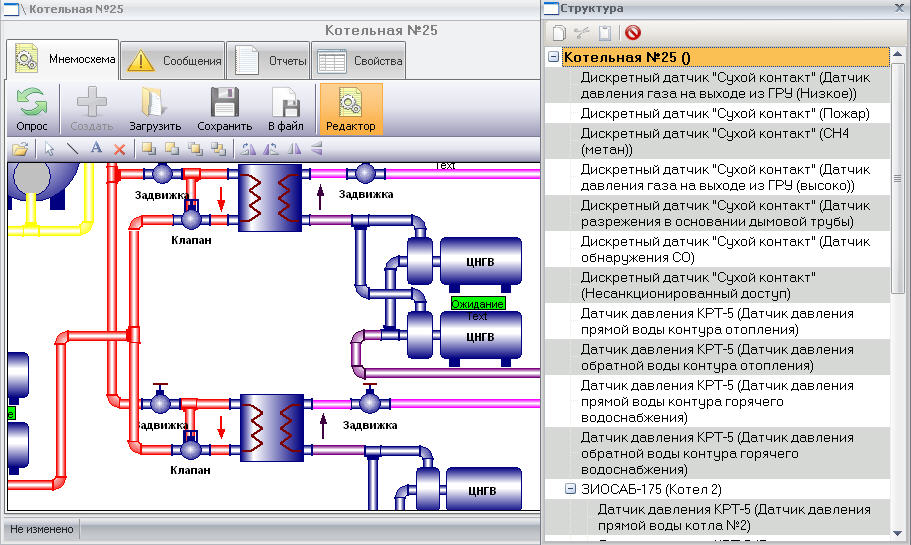Image resolution: width=911 pixels, height=545 pixels.
Task: Select the pointer arrow tool
Action: [49, 149]
